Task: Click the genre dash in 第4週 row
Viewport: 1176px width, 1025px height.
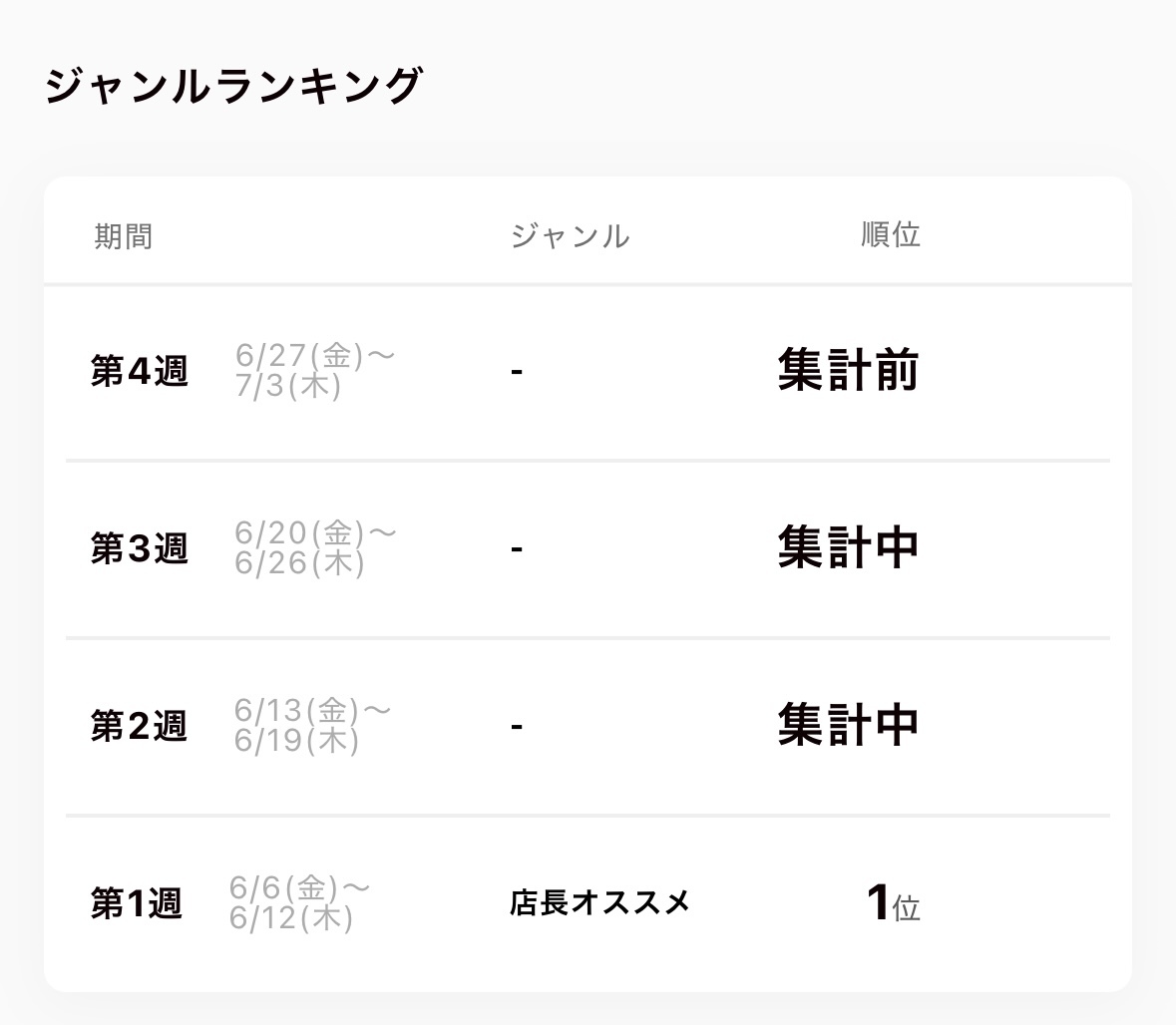Action: 516,372
